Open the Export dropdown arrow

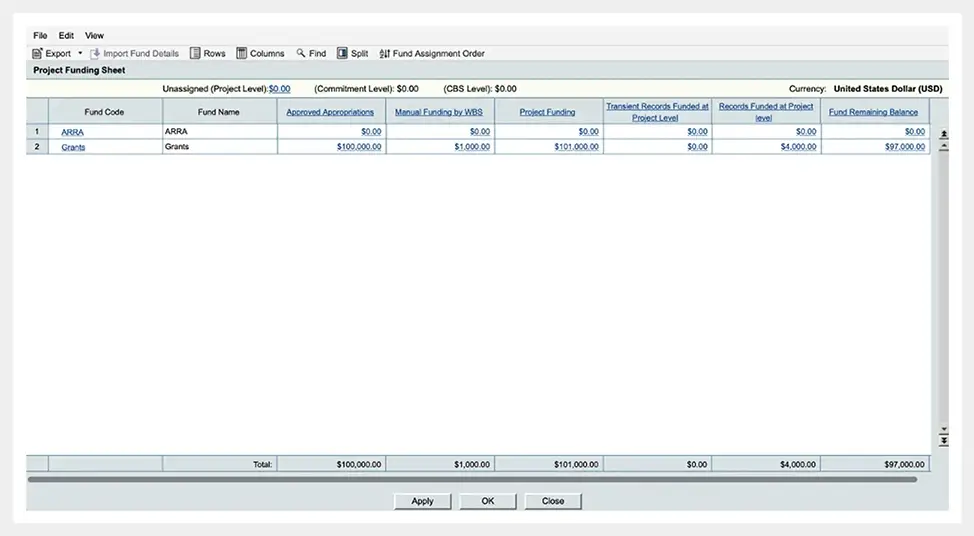(80, 53)
